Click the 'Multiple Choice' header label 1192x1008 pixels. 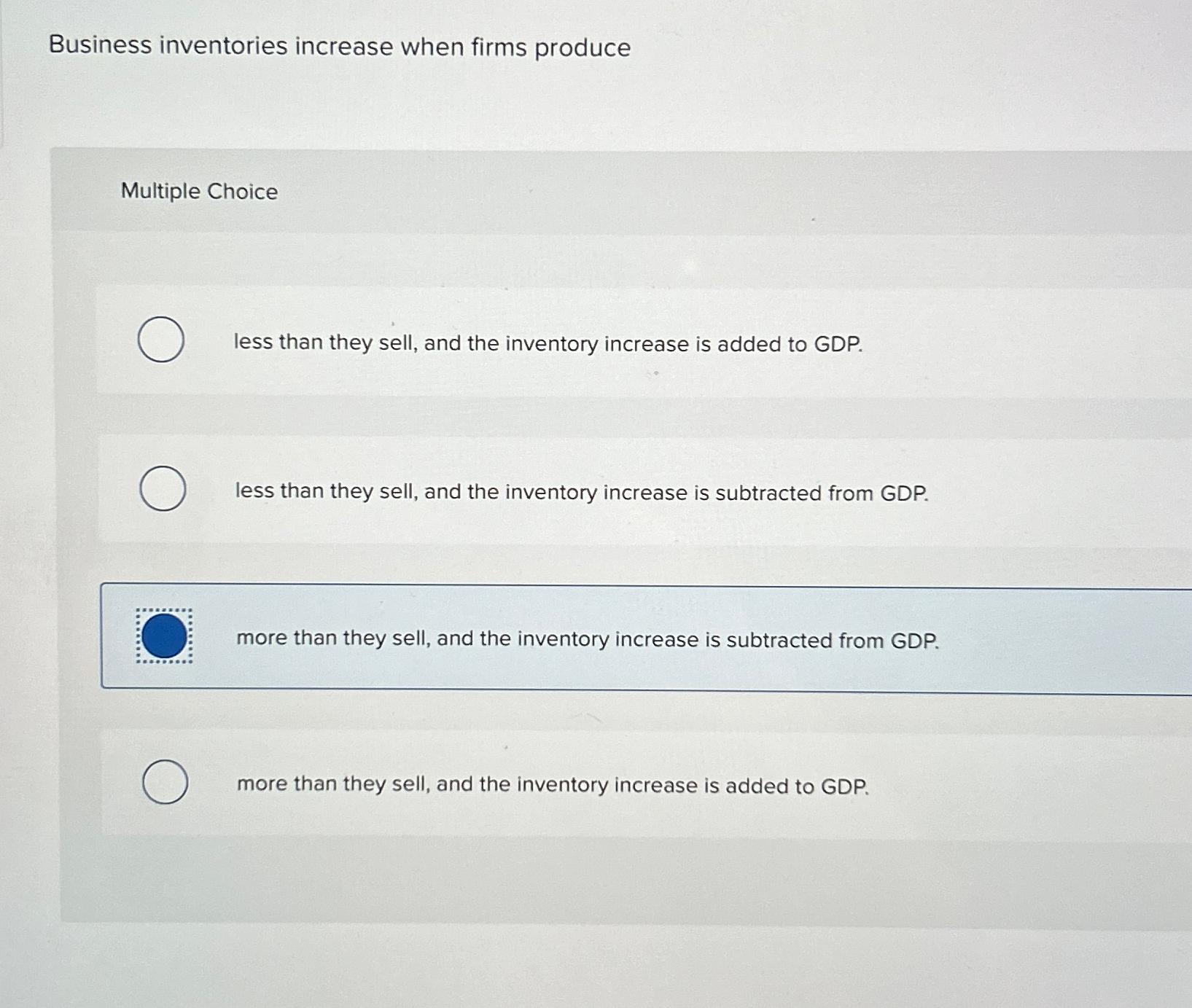point(199,192)
